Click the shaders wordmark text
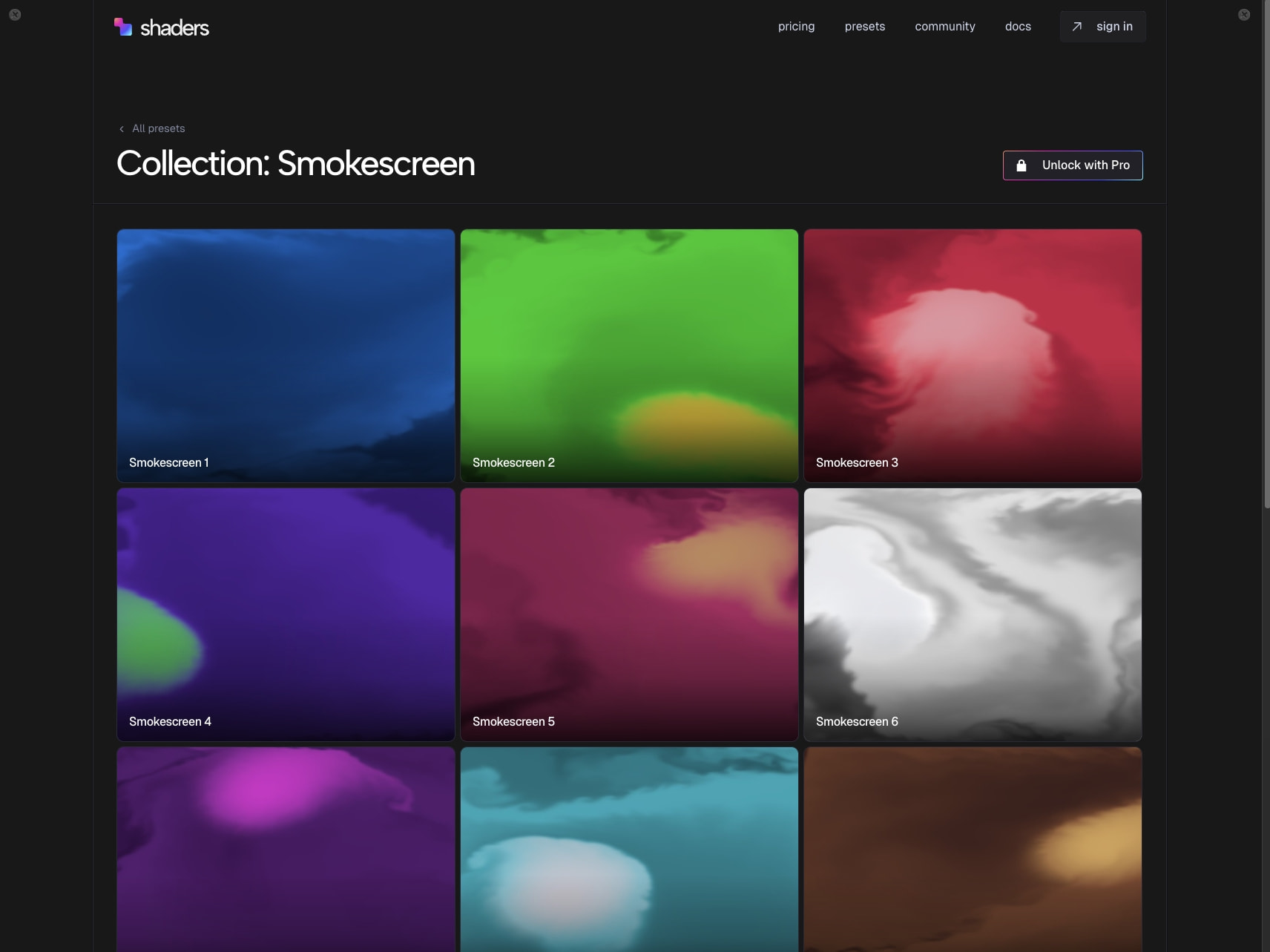The image size is (1270, 952). click(174, 28)
